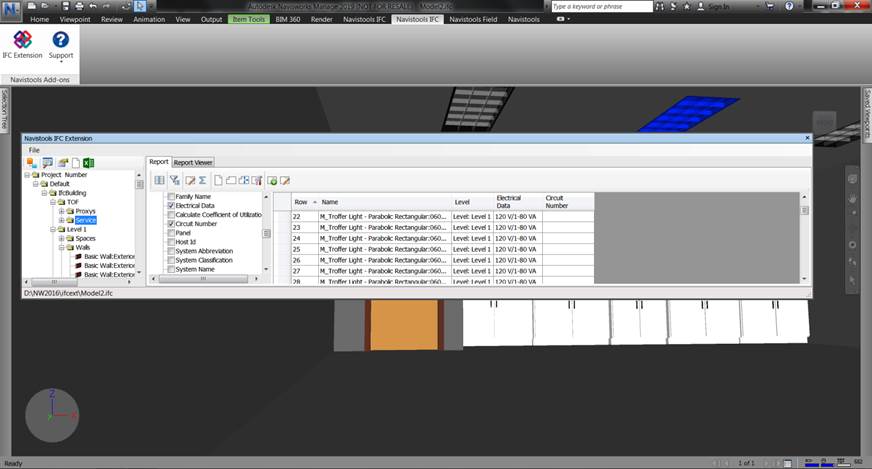The width and height of the screenshot is (872, 469).
Task: Open the Home ribbon tab
Action: coord(39,19)
